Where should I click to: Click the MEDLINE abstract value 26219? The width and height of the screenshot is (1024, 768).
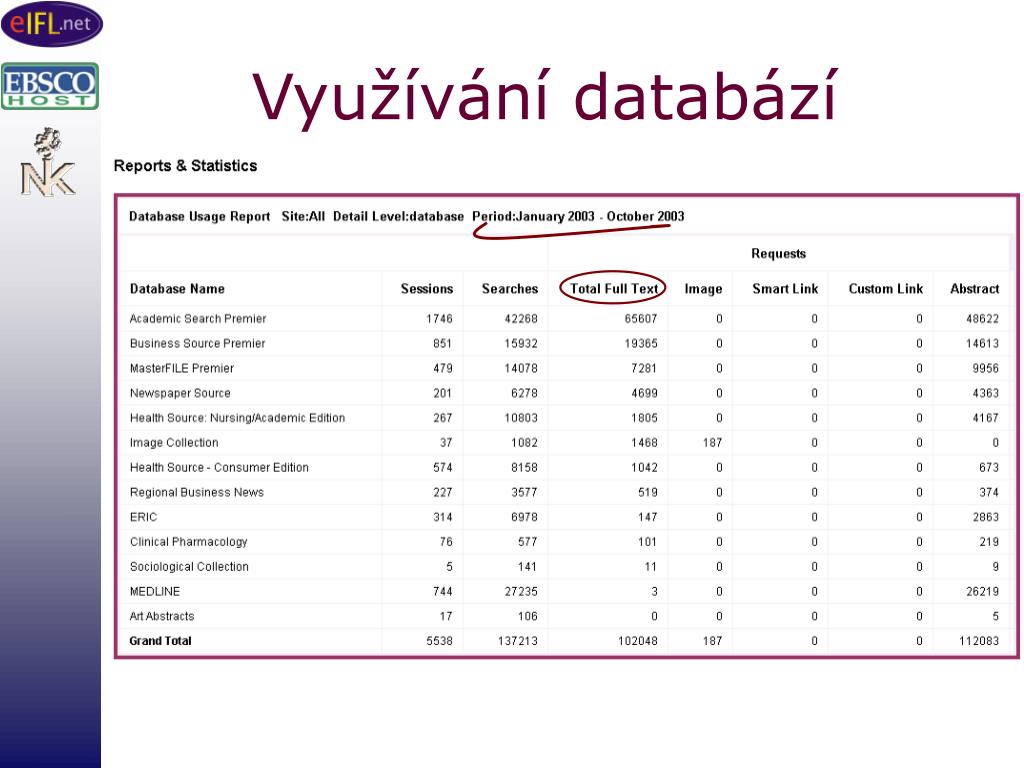tap(982, 592)
